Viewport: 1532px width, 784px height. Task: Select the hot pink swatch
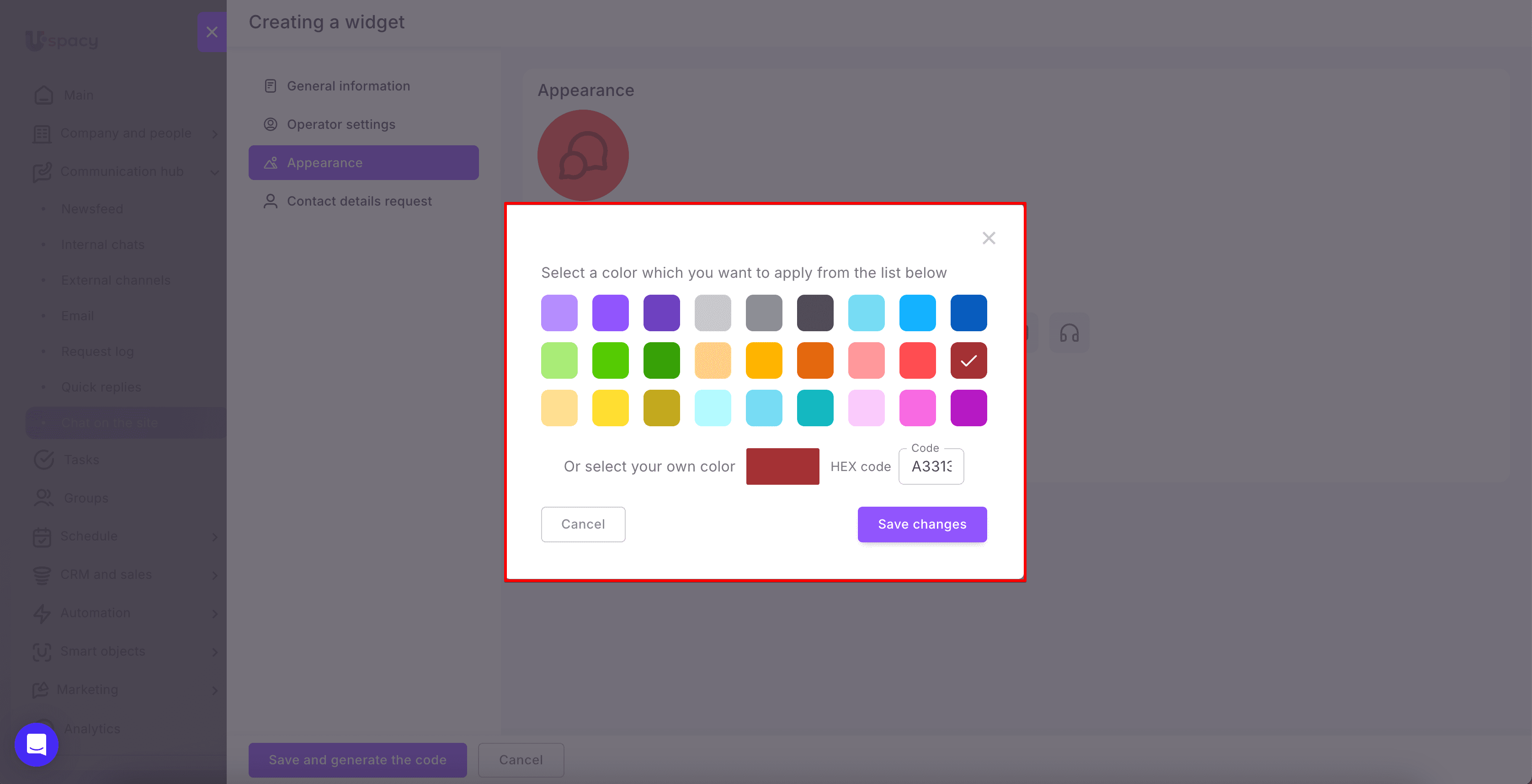click(x=917, y=408)
